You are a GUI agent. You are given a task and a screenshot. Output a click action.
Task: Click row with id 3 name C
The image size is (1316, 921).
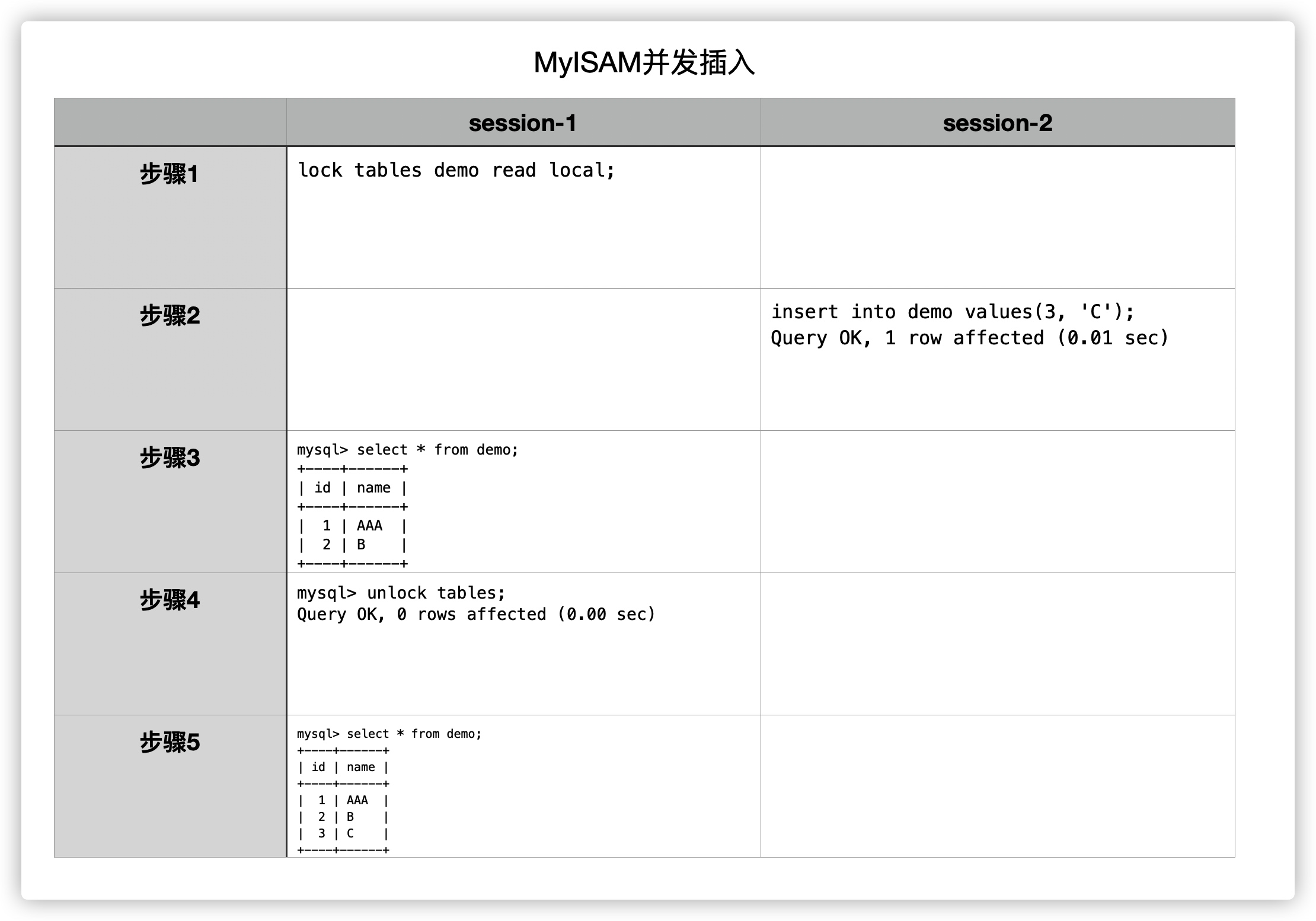(x=343, y=833)
